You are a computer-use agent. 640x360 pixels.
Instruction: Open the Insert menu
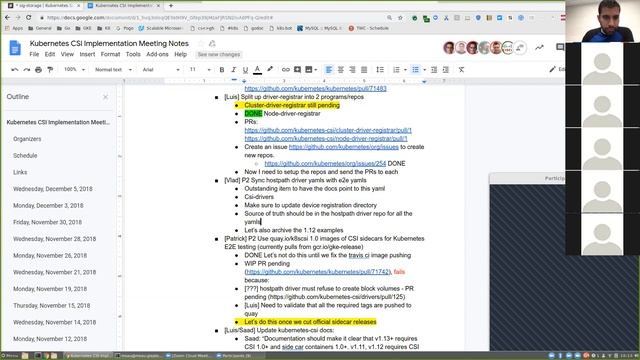click(87, 54)
